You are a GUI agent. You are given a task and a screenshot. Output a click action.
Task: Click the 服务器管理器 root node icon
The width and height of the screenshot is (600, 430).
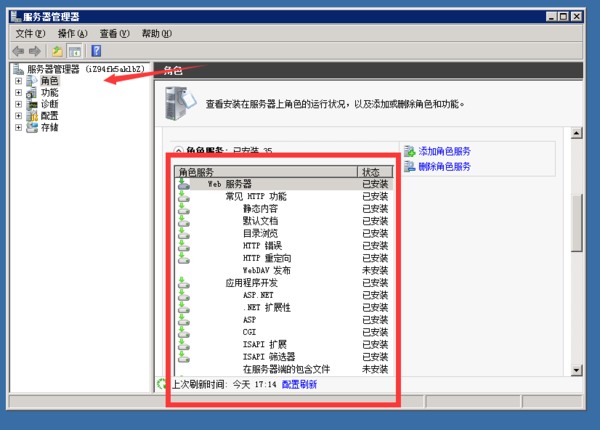pos(18,69)
